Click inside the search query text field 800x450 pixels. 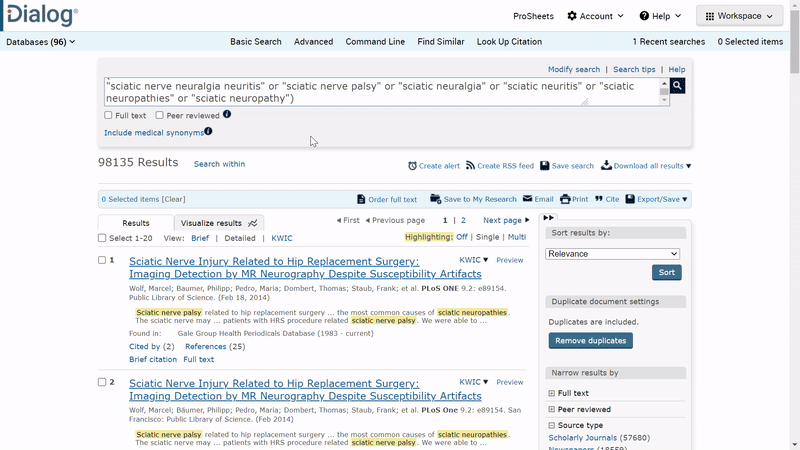[x=380, y=92]
